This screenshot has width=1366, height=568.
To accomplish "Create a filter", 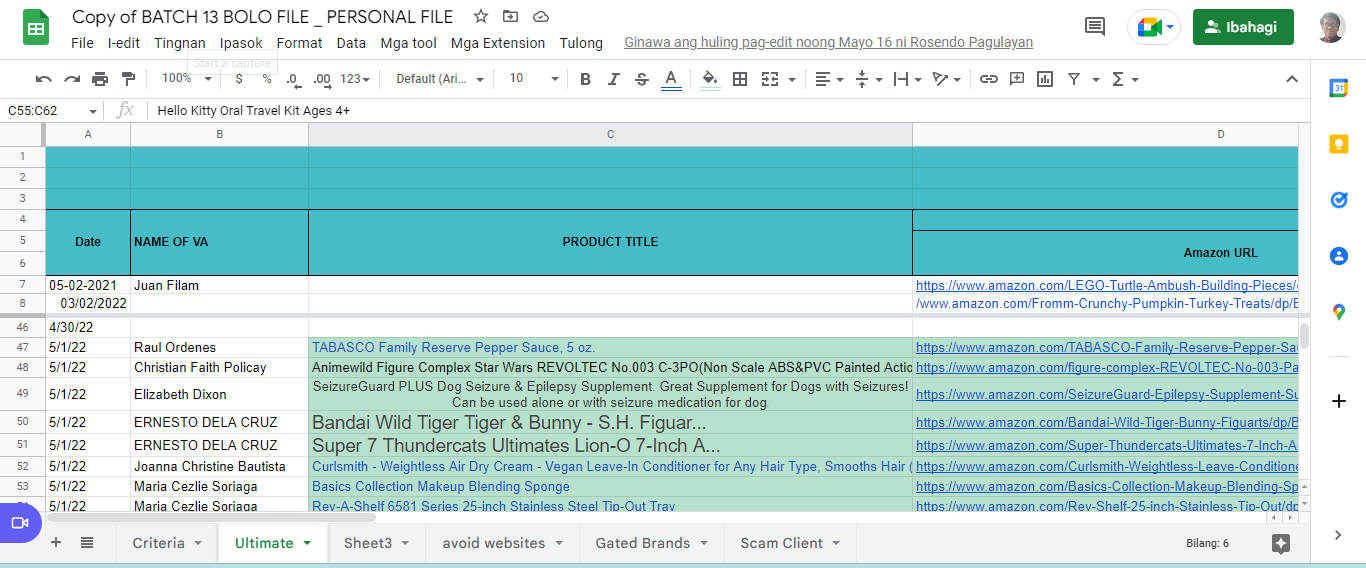I will pos(1073,79).
